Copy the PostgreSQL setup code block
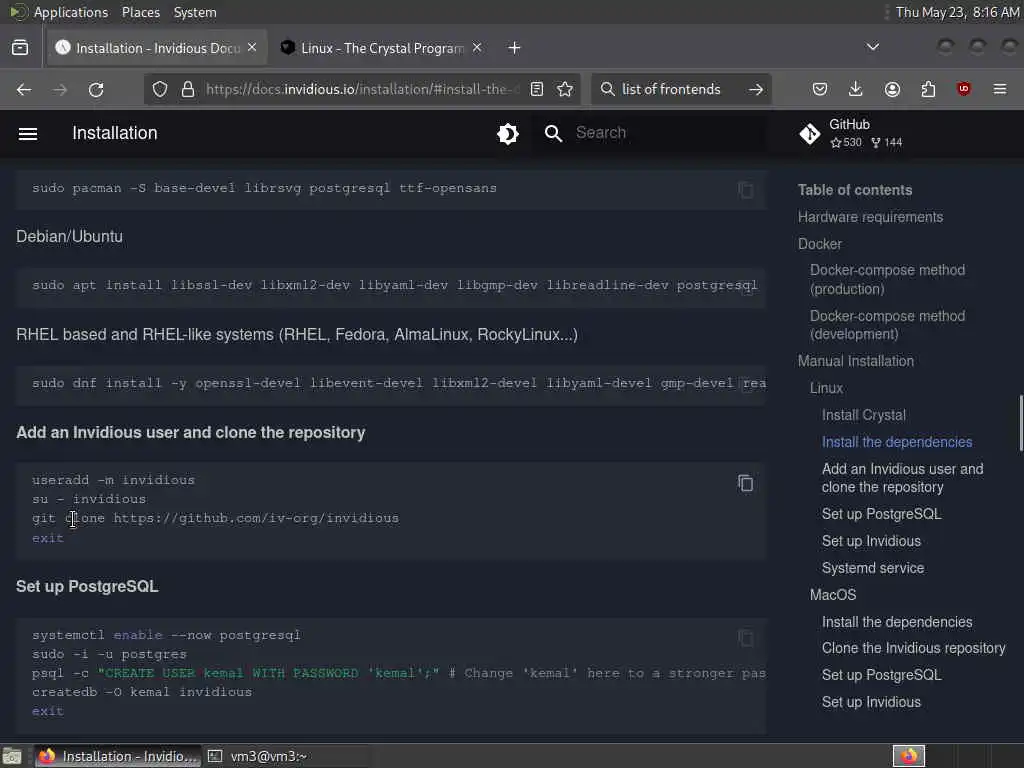The width and height of the screenshot is (1024, 768). (745, 638)
